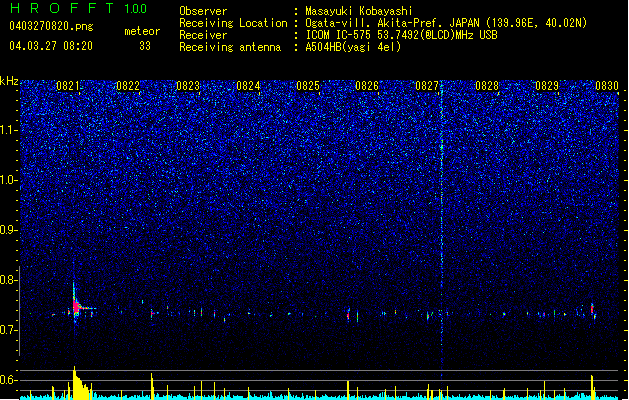The width and height of the screenshot is (629, 400).
Task: Click the 'Receiving Location' field label
Action: tap(233, 23)
